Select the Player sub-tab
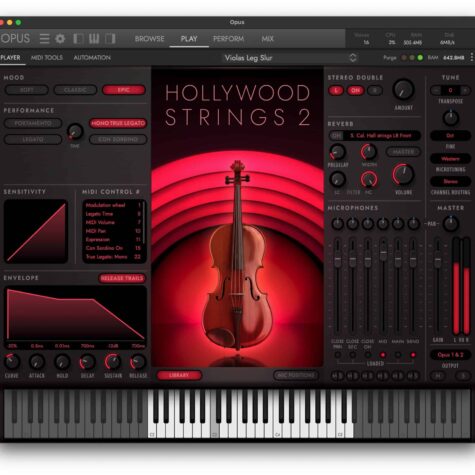The image size is (475, 475). point(10,58)
